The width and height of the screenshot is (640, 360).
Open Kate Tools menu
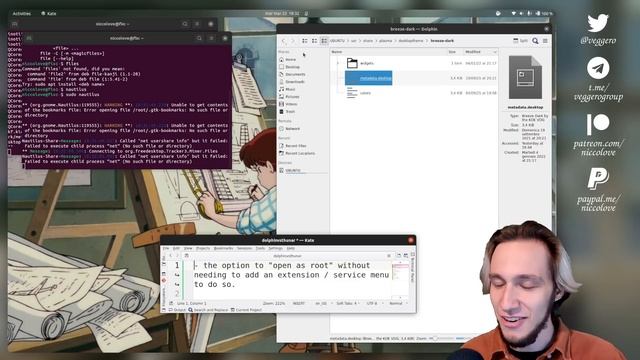click(260, 248)
